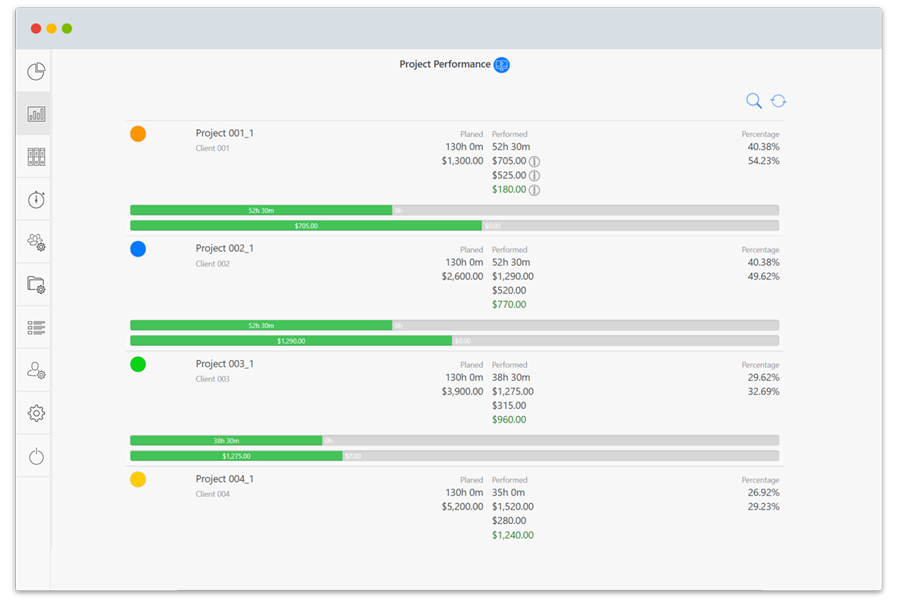Viewport: 900px width, 600px height.
Task: Click info icon next to $525.00
Action: coord(535,176)
